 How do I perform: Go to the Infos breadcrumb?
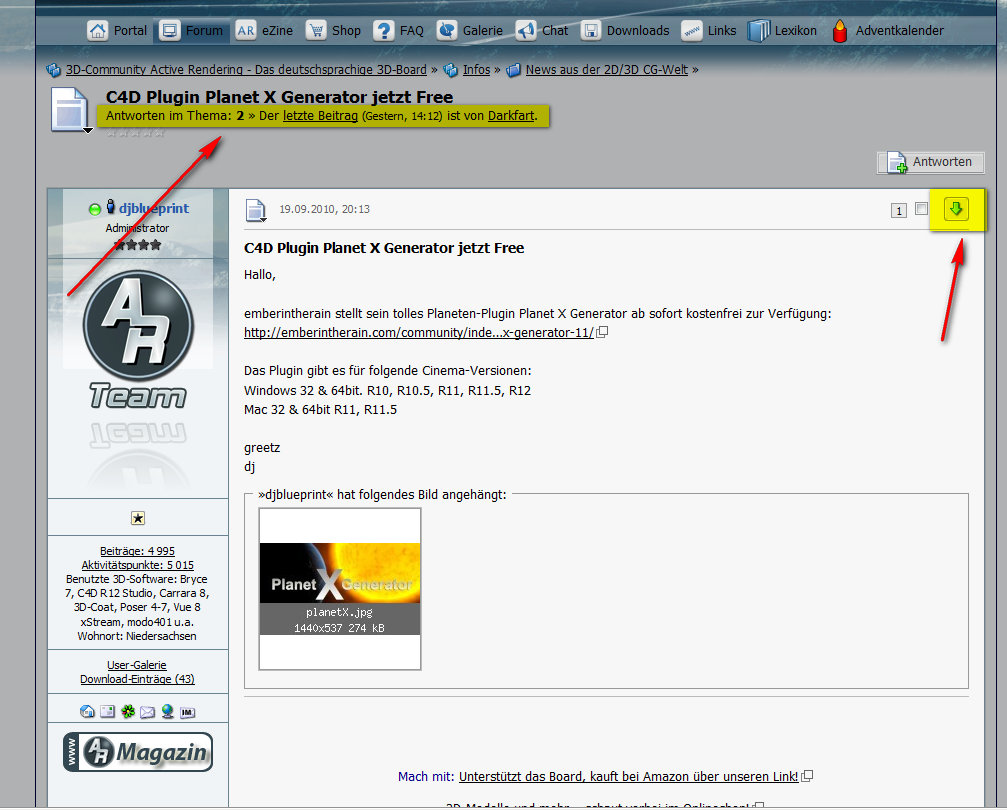pyautogui.click(x=477, y=69)
